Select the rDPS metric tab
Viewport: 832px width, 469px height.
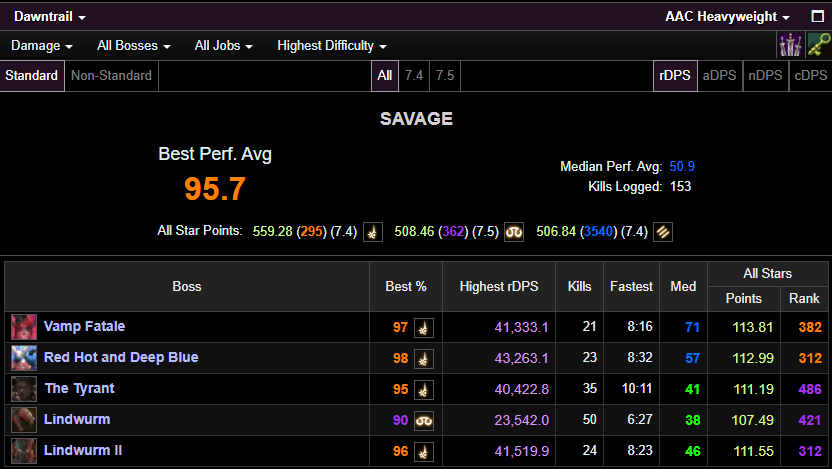pos(675,76)
